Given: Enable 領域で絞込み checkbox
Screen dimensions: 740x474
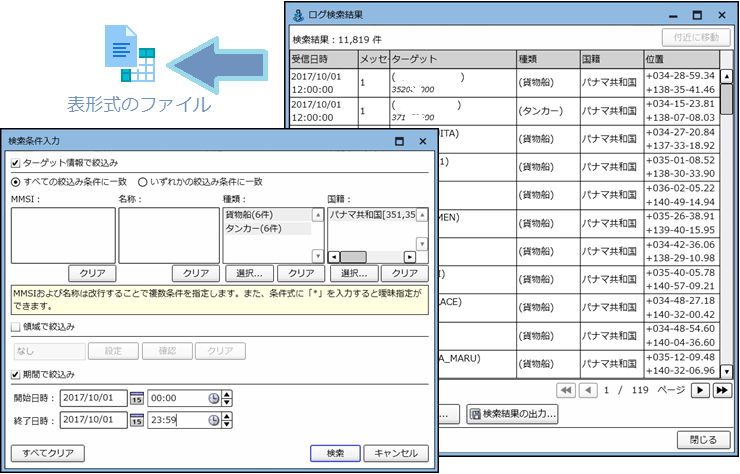Looking at the screenshot, I should pyautogui.click(x=16, y=327).
